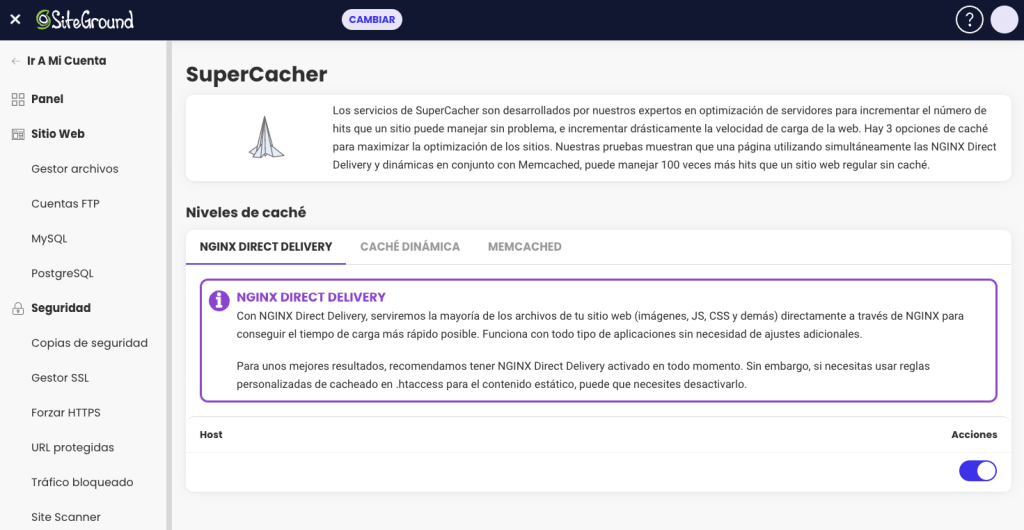The height and width of the screenshot is (530, 1024).
Task: Open the PostgreSQL page
Action: (x=62, y=273)
